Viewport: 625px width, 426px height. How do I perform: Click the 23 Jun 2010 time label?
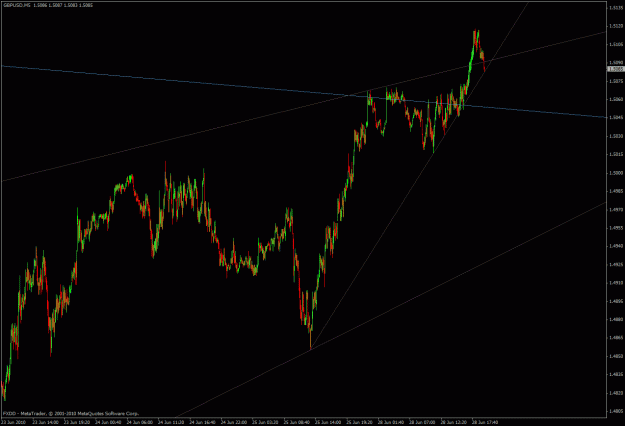pyautogui.click(x=13, y=422)
